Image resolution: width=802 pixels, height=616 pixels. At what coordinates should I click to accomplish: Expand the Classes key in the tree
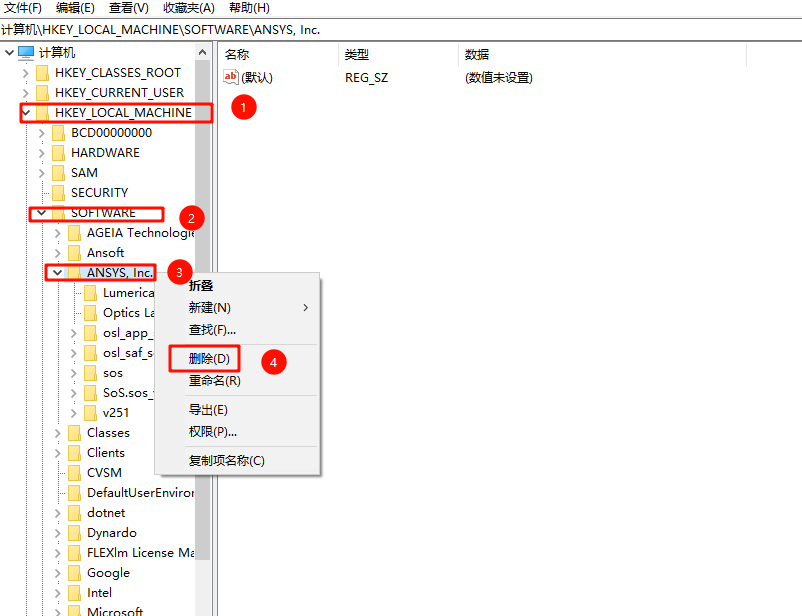point(58,432)
